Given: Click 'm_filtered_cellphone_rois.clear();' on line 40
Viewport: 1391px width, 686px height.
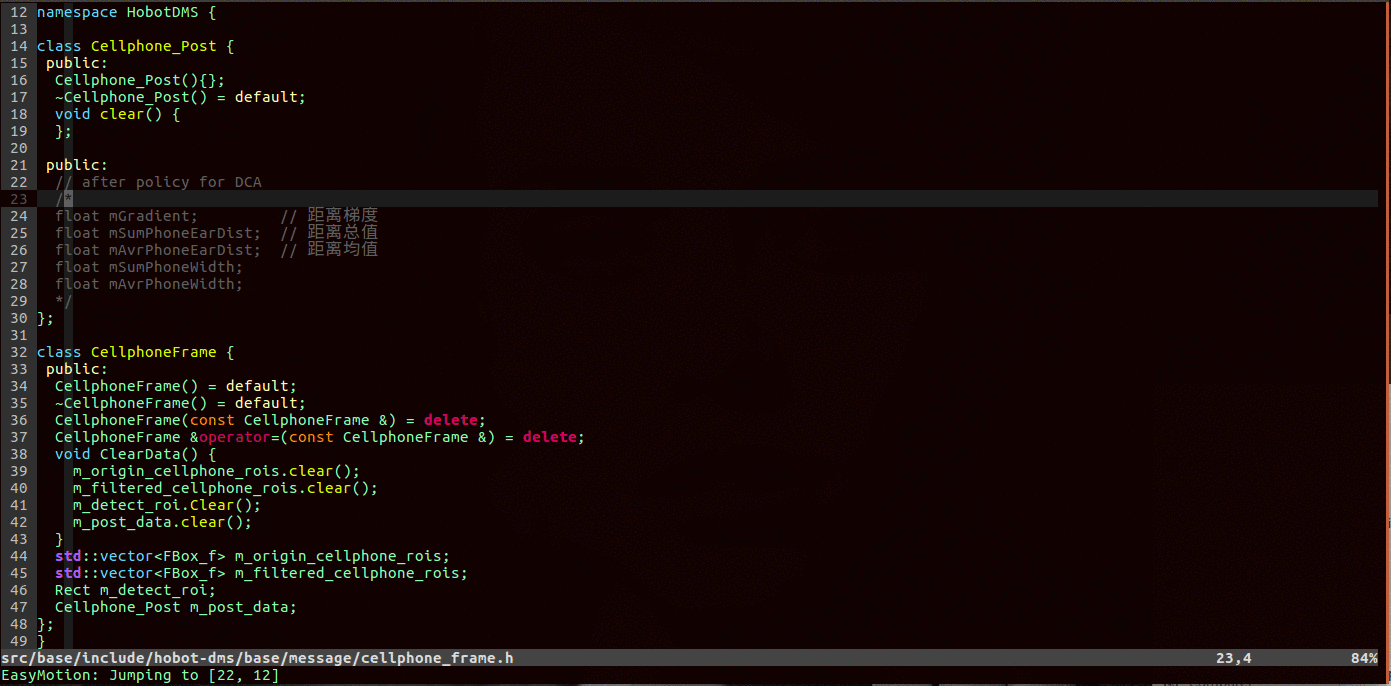Looking at the screenshot, I should [x=225, y=489].
